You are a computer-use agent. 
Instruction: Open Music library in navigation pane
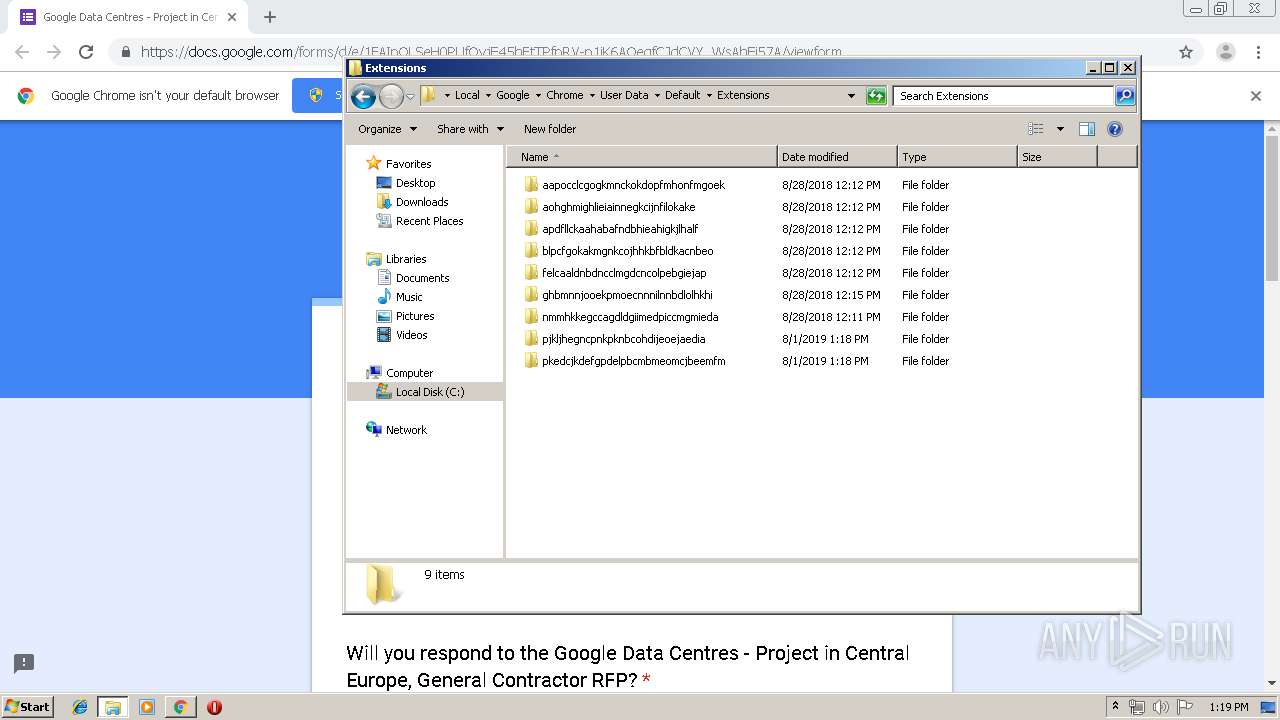pyautogui.click(x=409, y=297)
